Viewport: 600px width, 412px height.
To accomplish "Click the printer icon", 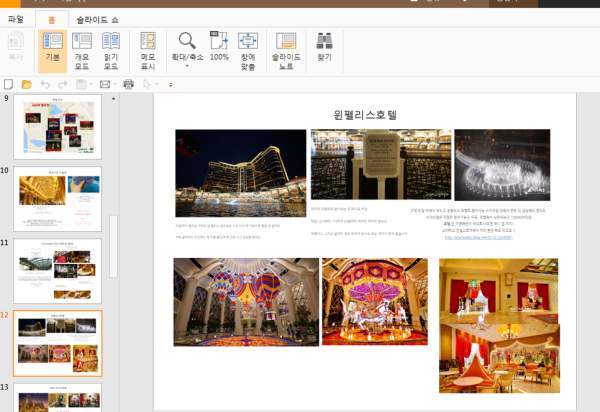I will pyautogui.click(x=129, y=84).
